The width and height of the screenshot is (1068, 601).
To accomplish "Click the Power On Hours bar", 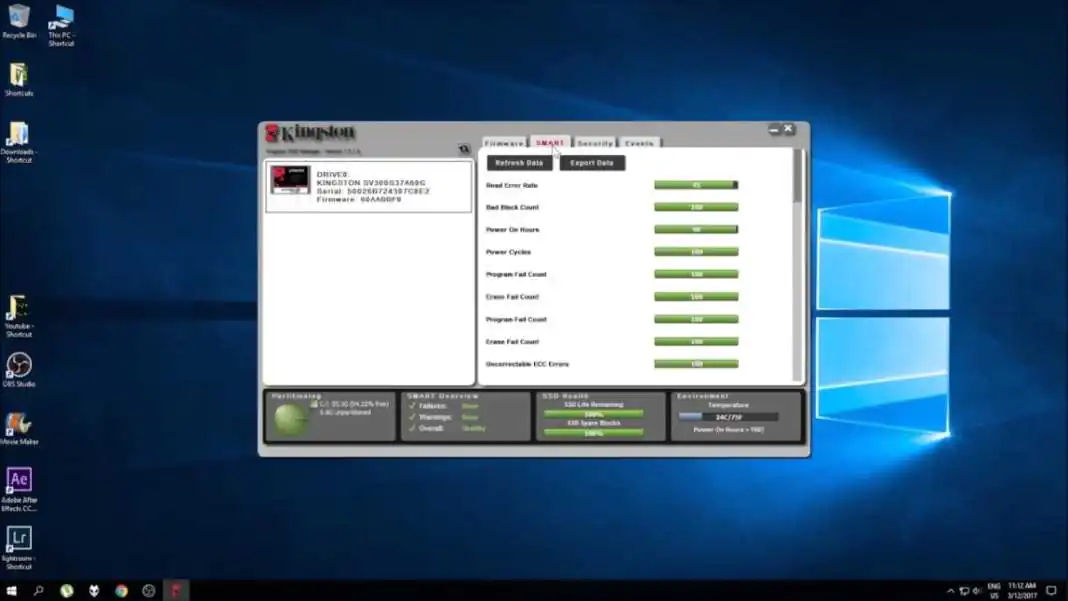I will click(696, 230).
